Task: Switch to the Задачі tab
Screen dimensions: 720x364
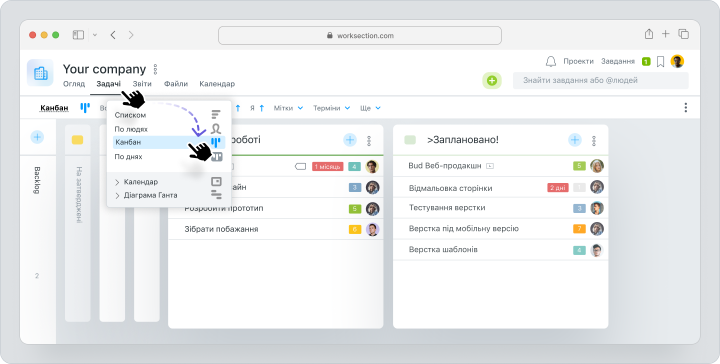Action: (109, 84)
